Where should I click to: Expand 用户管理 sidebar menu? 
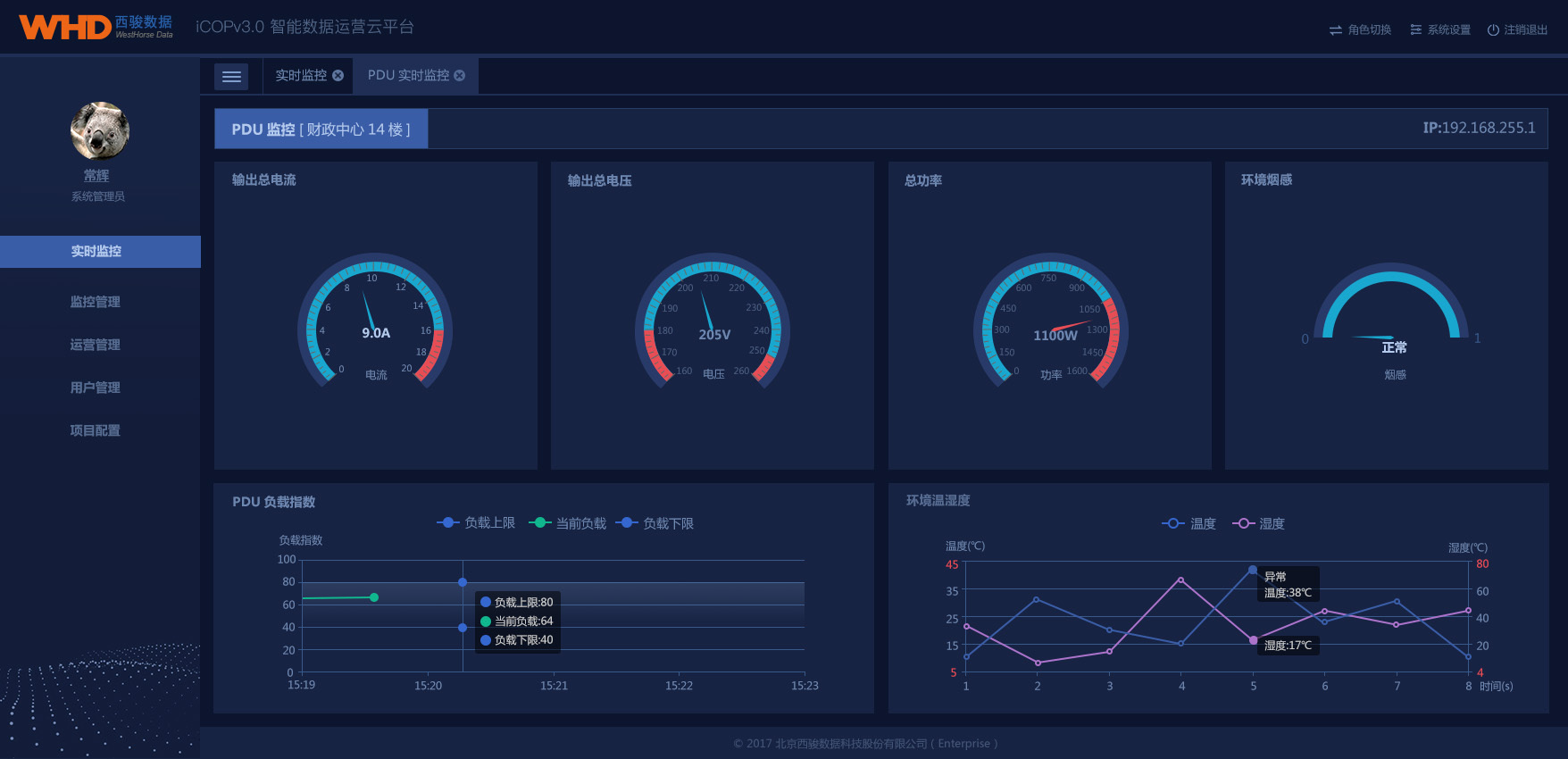click(x=96, y=388)
